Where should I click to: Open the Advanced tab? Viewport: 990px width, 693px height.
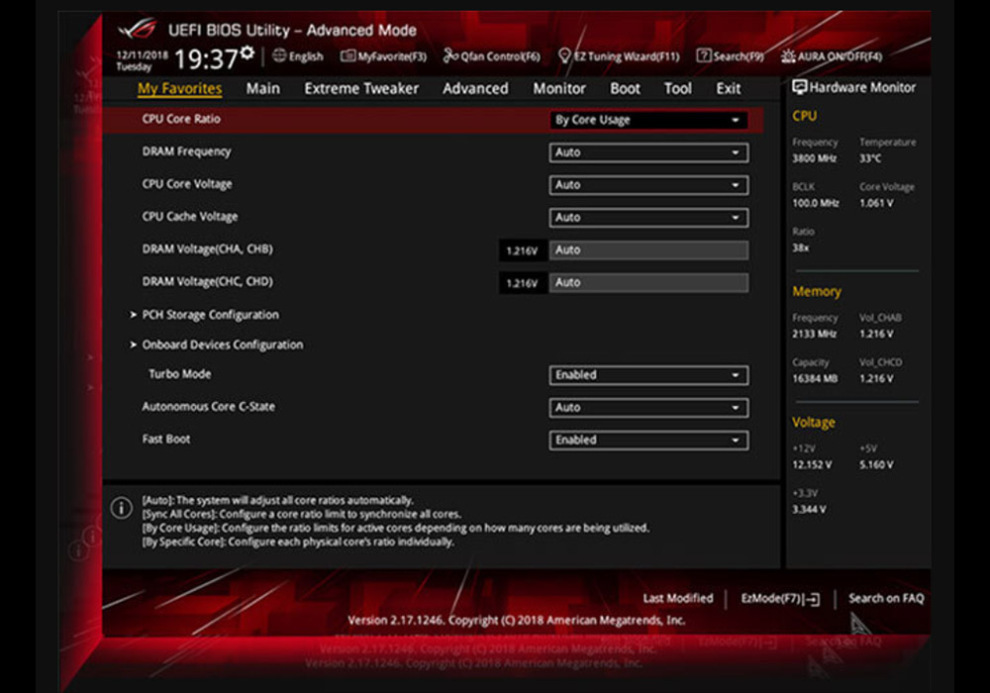tap(475, 88)
